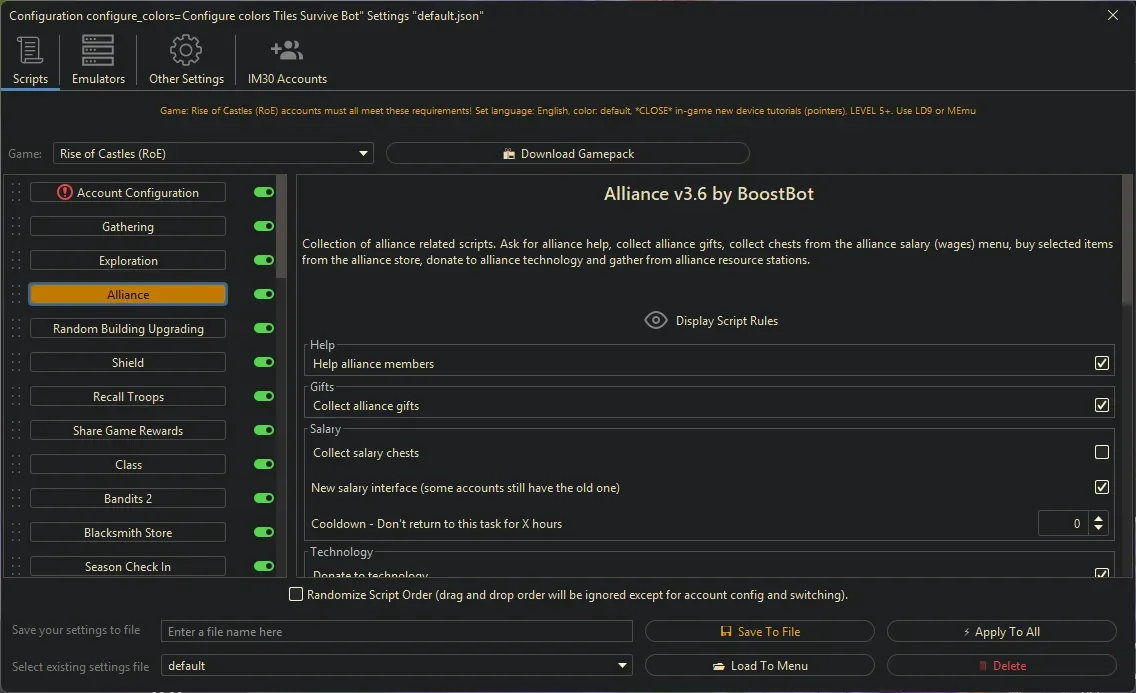
Task: Open the Game selection dropdown
Action: pos(213,154)
